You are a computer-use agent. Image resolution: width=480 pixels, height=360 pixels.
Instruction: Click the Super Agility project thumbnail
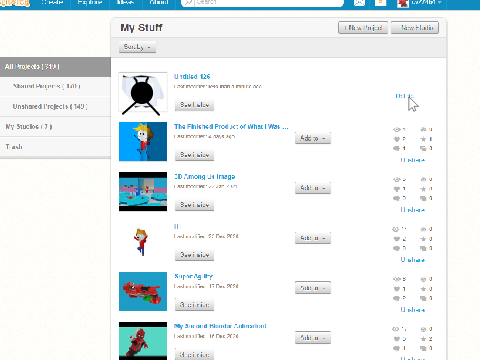pos(143,291)
